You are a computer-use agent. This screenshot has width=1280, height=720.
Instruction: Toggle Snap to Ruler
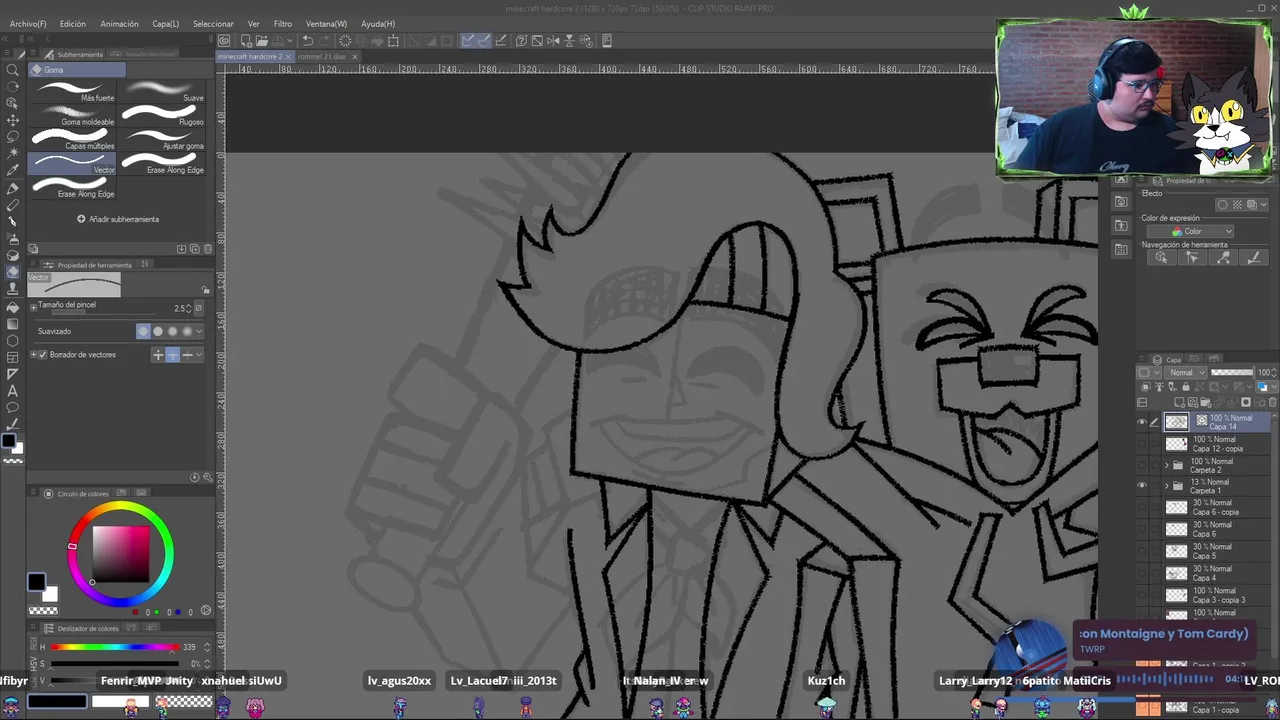pyautogui.click(x=468, y=41)
